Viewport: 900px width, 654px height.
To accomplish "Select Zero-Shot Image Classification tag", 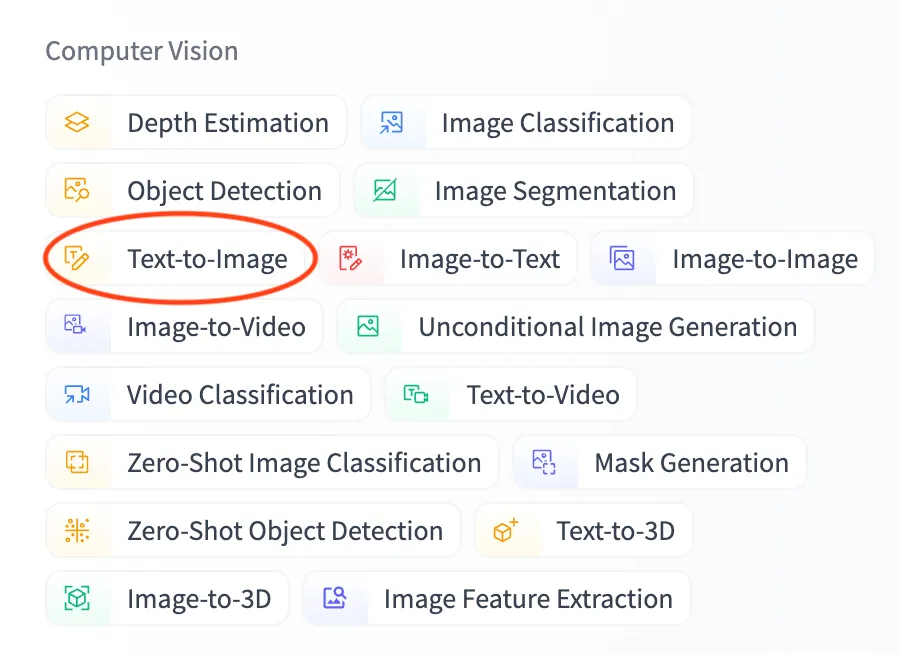I will point(303,463).
